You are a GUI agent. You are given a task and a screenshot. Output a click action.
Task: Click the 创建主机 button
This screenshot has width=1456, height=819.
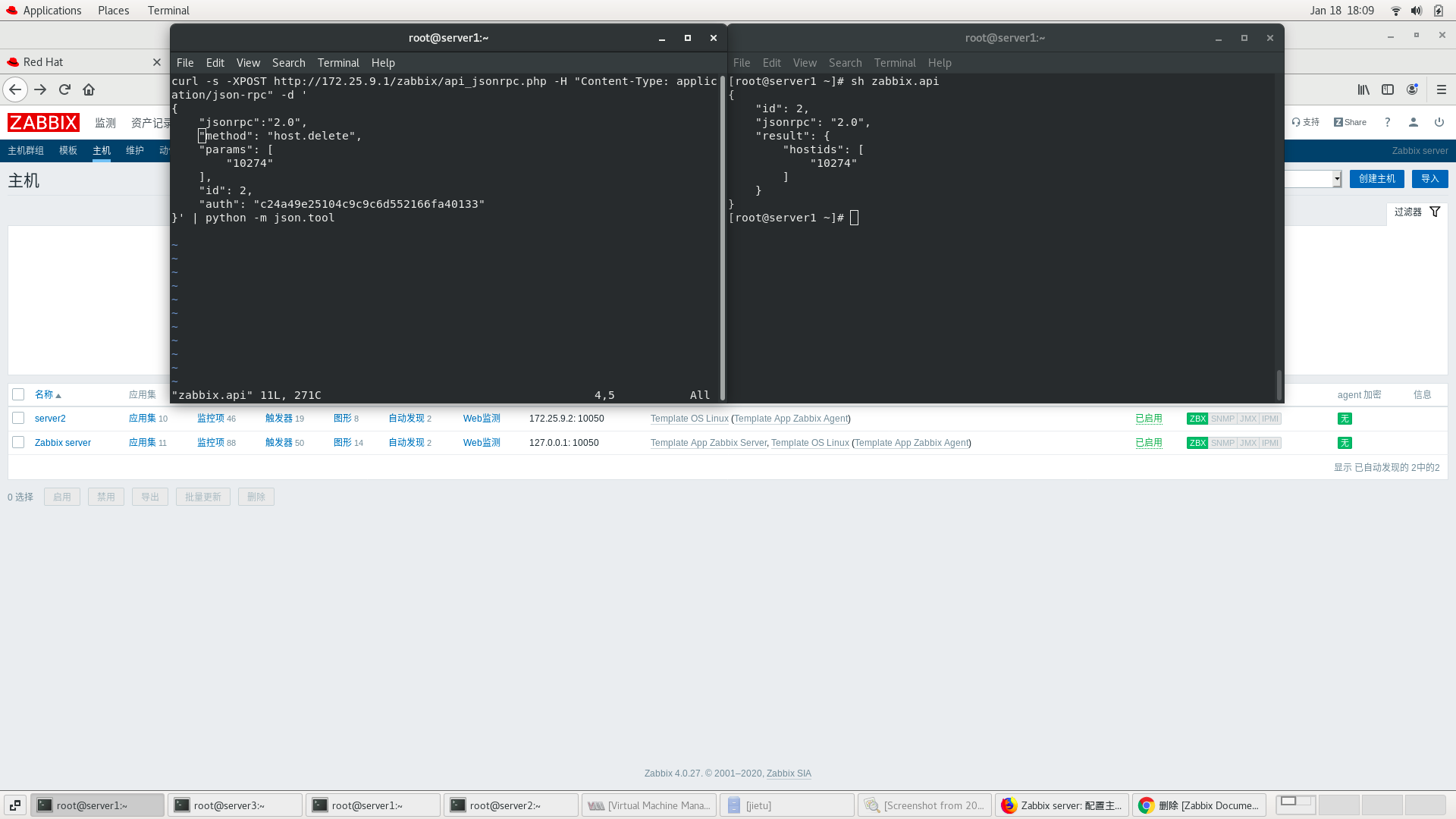pos(1376,179)
